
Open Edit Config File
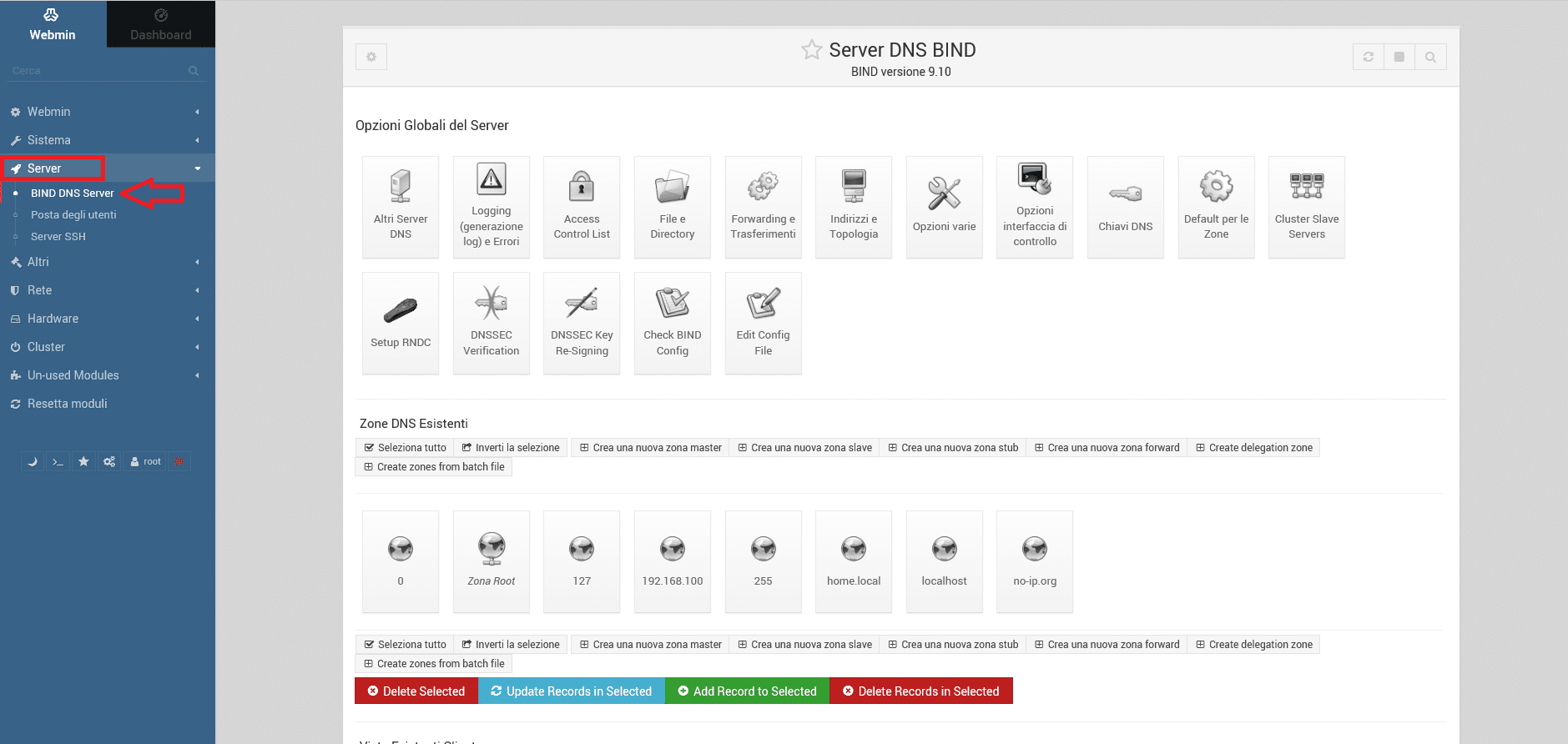(764, 323)
